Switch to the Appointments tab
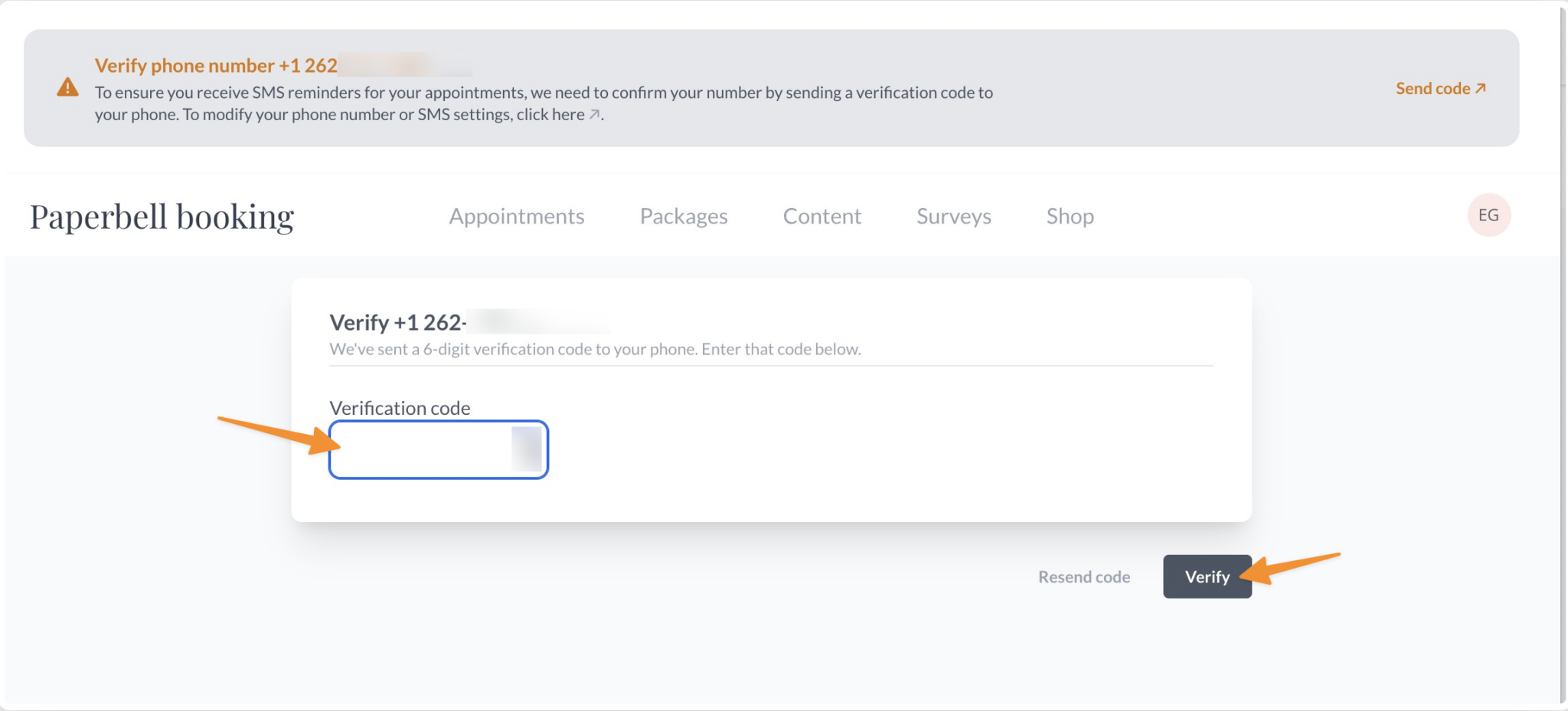The width and height of the screenshot is (1568, 711). tap(516, 217)
